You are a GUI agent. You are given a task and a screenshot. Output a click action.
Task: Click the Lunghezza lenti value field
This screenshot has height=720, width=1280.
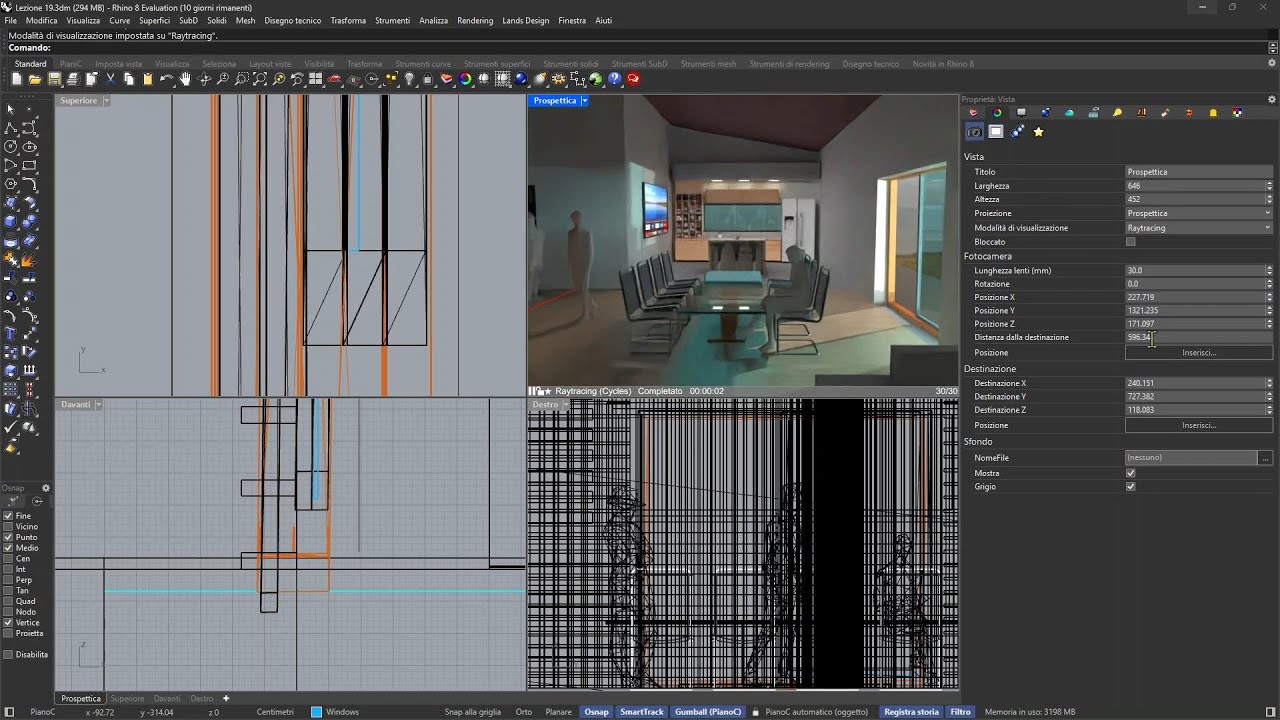pos(1195,271)
